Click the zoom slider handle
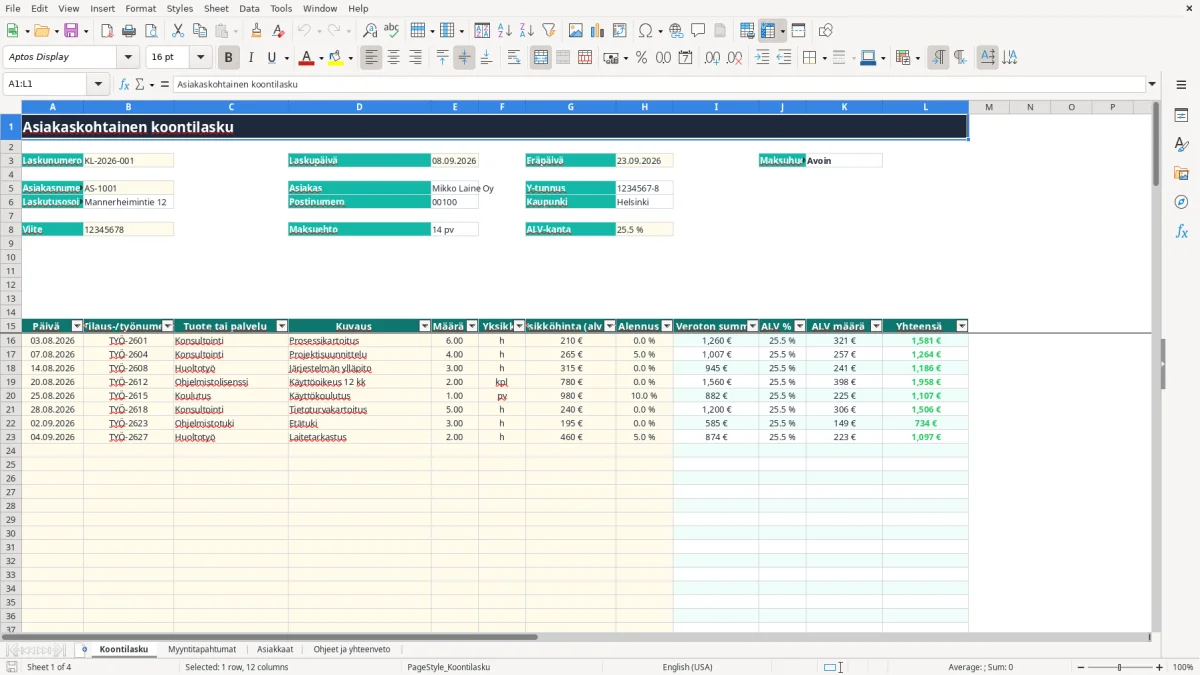Viewport: 1200px width, 675px height. (1120, 667)
